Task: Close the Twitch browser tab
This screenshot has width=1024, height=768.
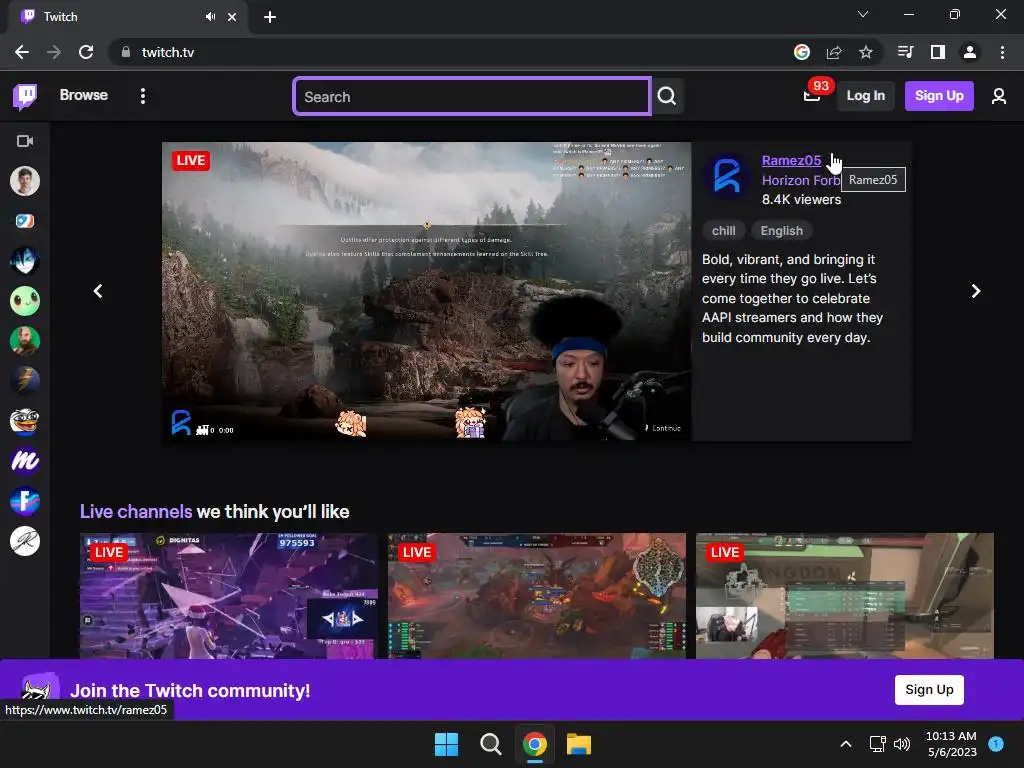Action: click(232, 17)
